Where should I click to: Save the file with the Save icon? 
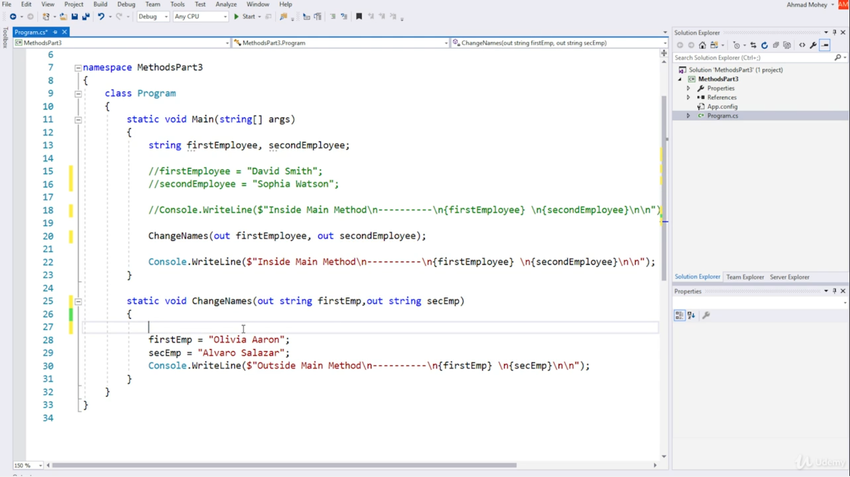pyautogui.click(x=75, y=17)
